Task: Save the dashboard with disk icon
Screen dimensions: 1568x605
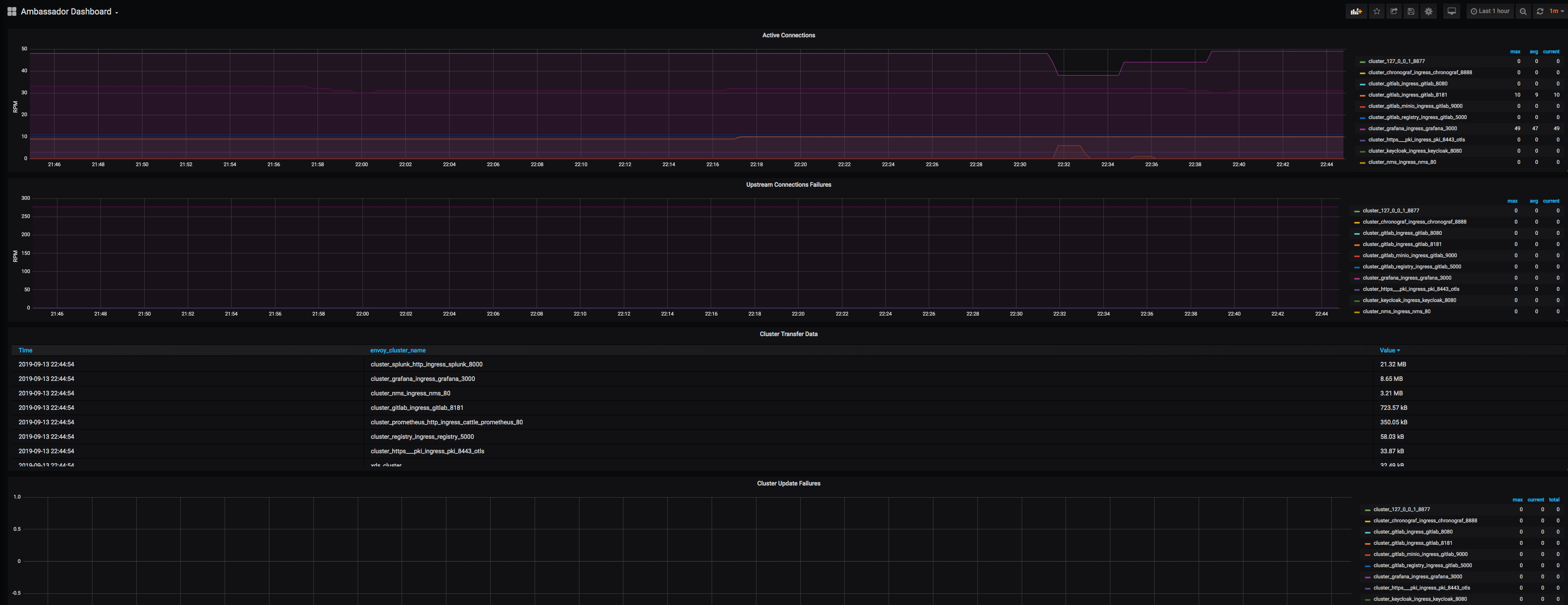Action: click(x=1411, y=11)
